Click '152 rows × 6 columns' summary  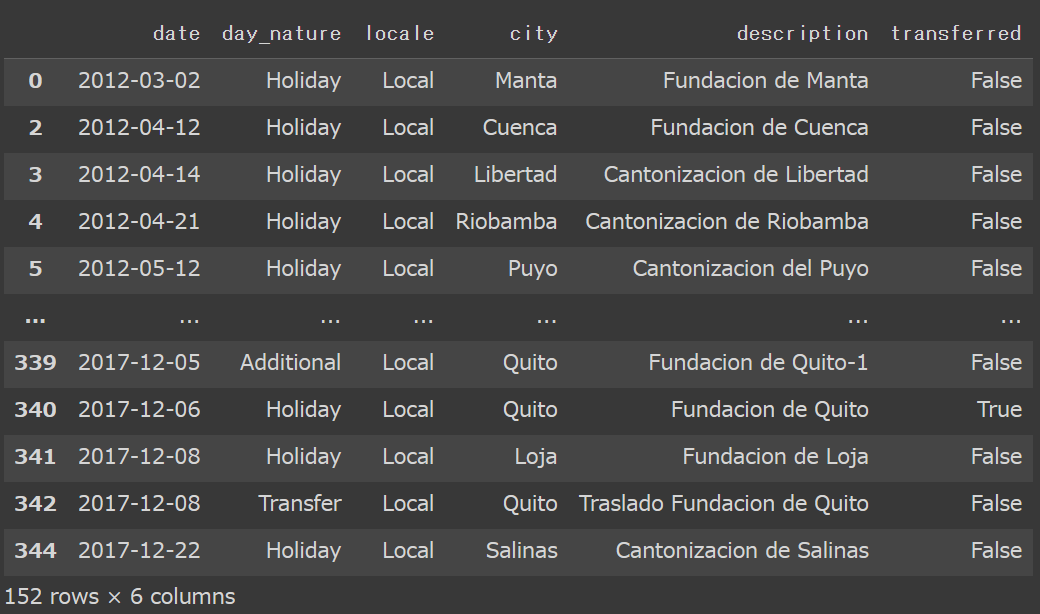pyautogui.click(x=120, y=596)
